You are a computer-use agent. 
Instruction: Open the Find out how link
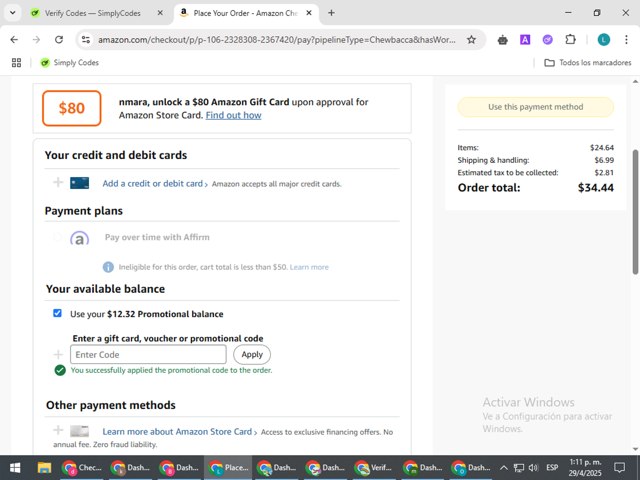(233, 116)
